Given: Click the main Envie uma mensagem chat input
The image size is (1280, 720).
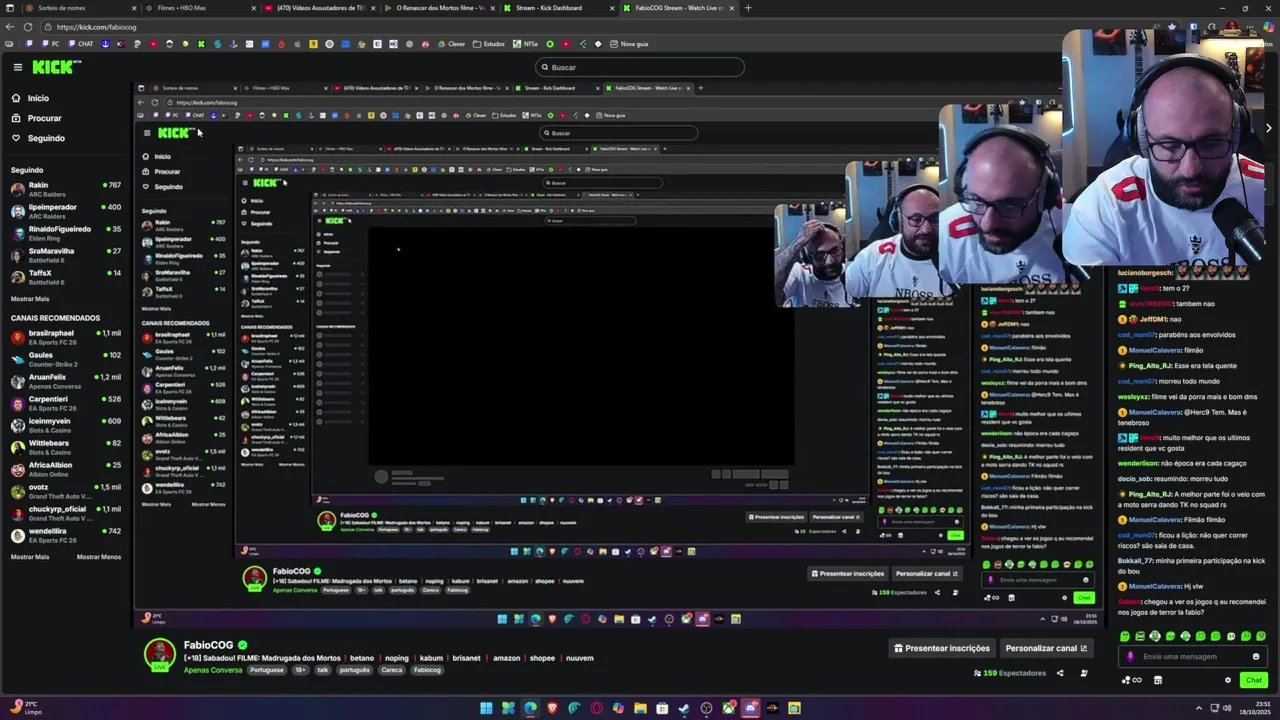Looking at the screenshot, I should (x=1193, y=657).
